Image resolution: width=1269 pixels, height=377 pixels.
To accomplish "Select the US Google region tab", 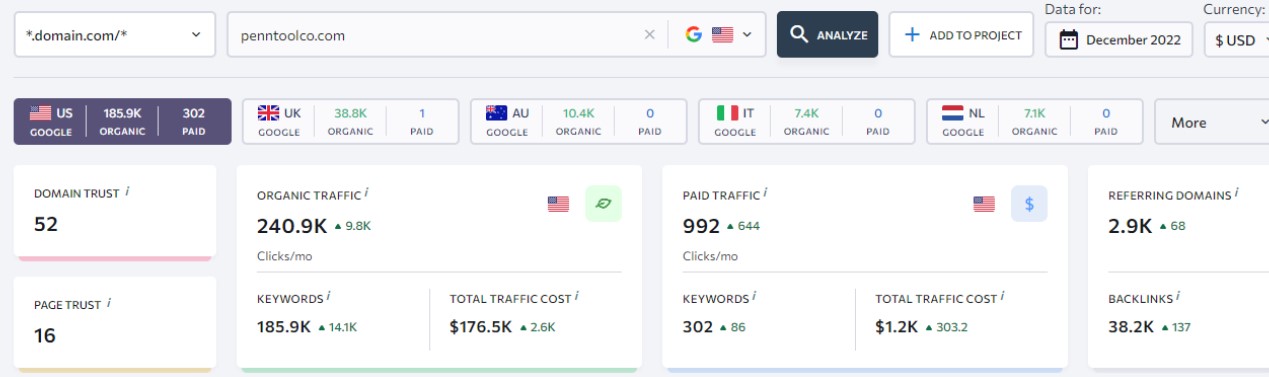I will pyautogui.click(x=122, y=121).
